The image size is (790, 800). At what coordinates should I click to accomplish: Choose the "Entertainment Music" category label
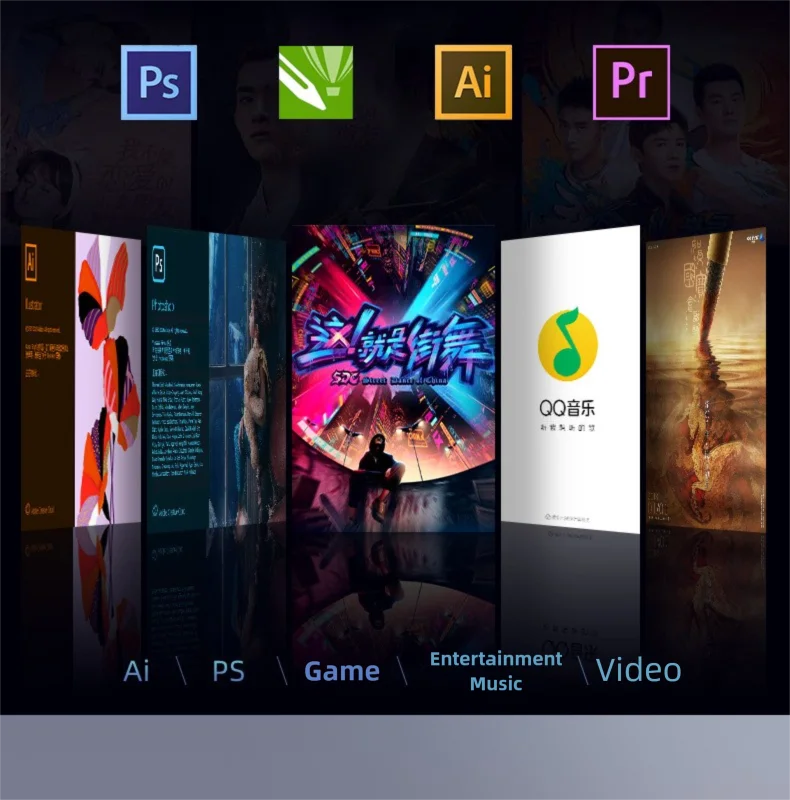pos(496,671)
